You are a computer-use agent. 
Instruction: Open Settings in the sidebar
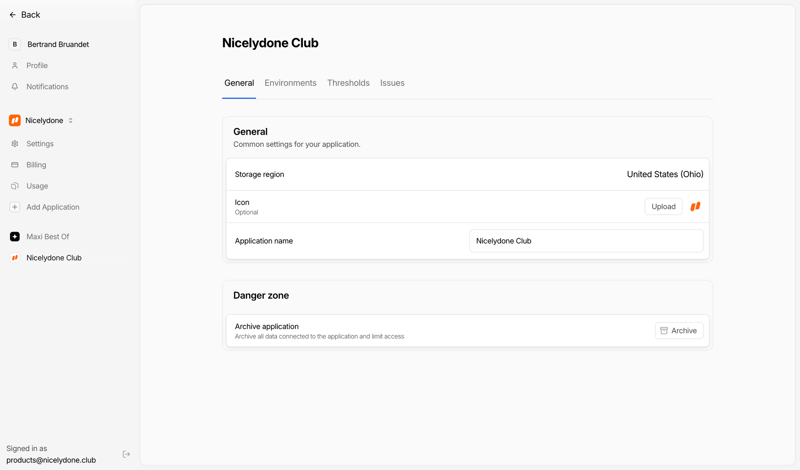pyautogui.click(x=40, y=144)
